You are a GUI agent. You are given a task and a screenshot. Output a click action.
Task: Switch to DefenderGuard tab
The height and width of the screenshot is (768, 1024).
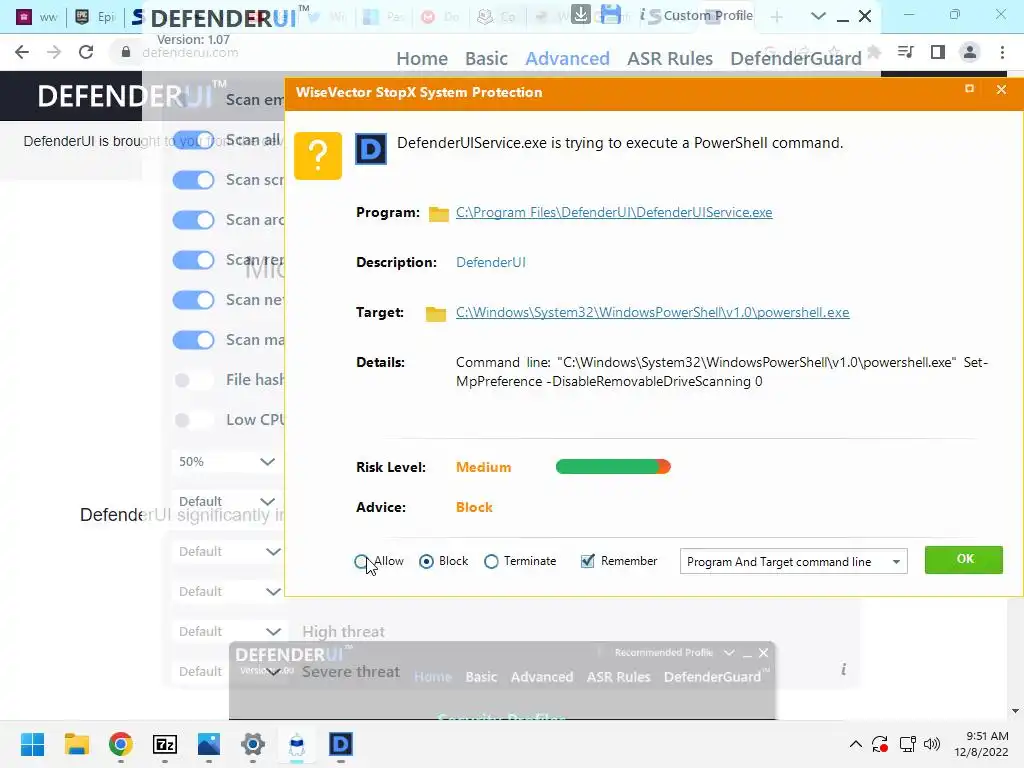pyautogui.click(x=795, y=59)
